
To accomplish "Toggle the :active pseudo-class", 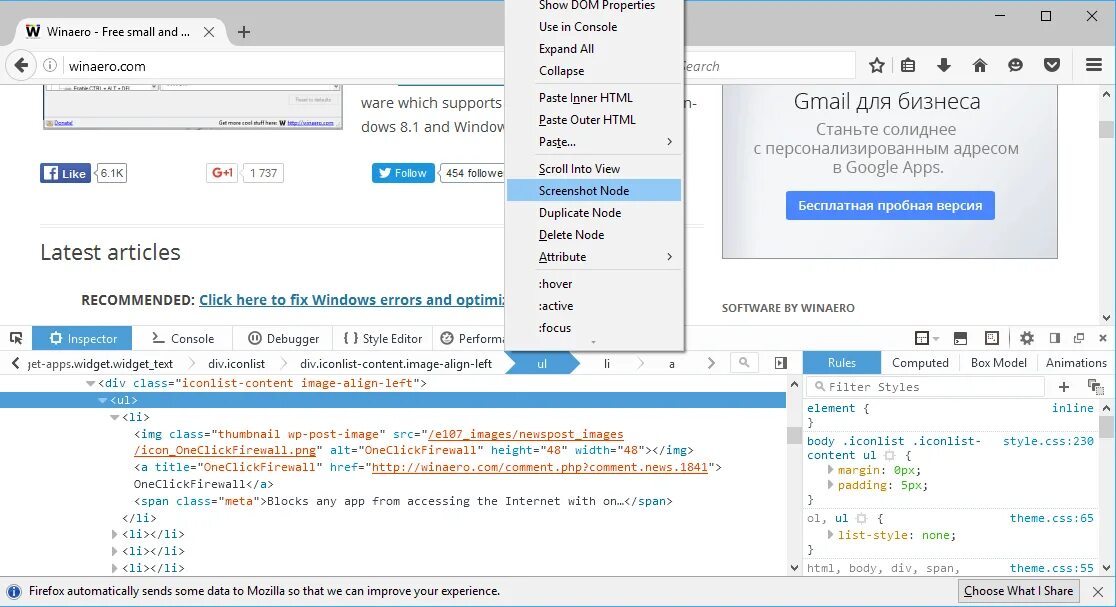I will click(594, 306).
